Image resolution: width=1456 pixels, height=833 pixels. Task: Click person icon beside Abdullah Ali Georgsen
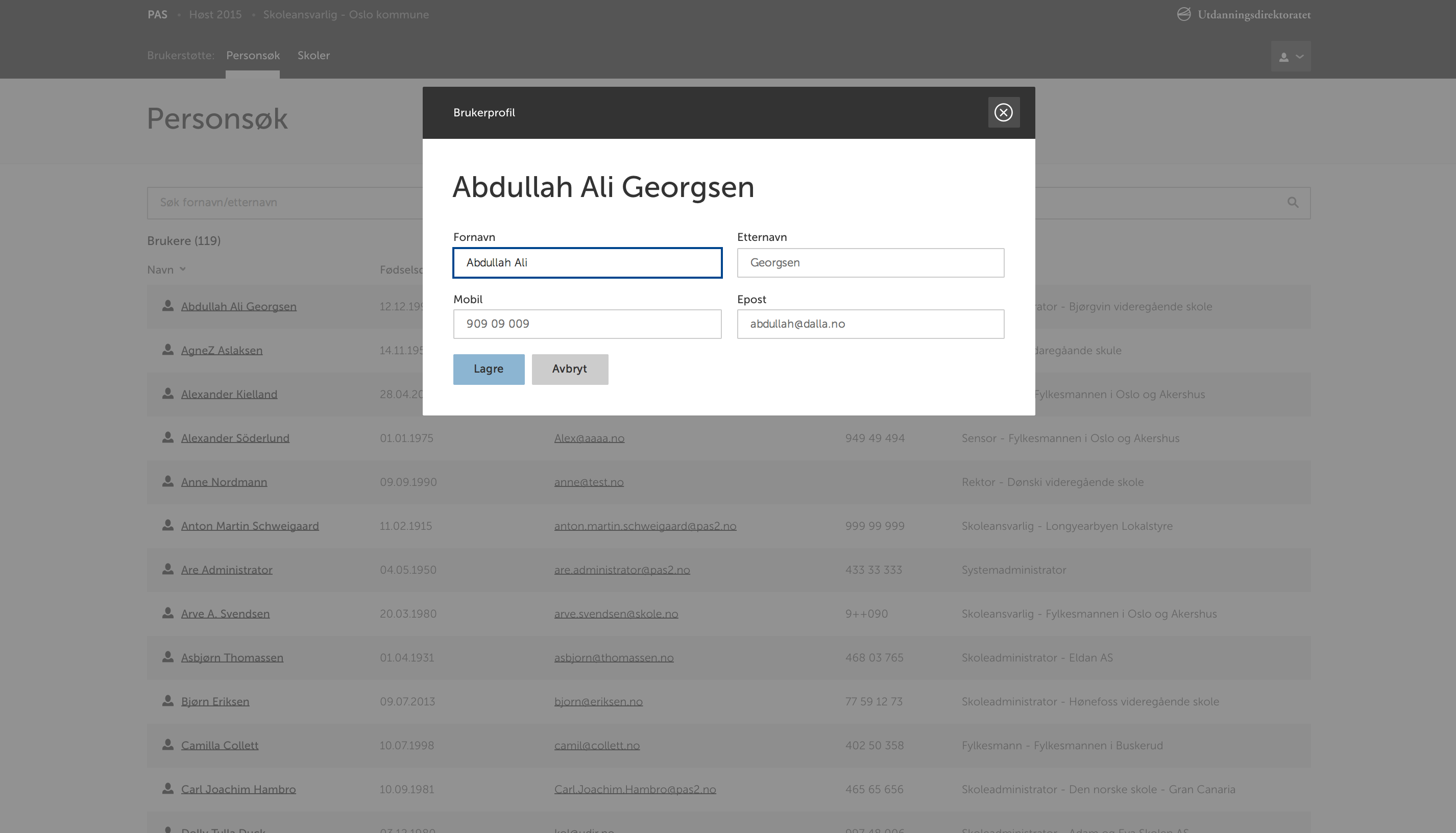point(167,306)
